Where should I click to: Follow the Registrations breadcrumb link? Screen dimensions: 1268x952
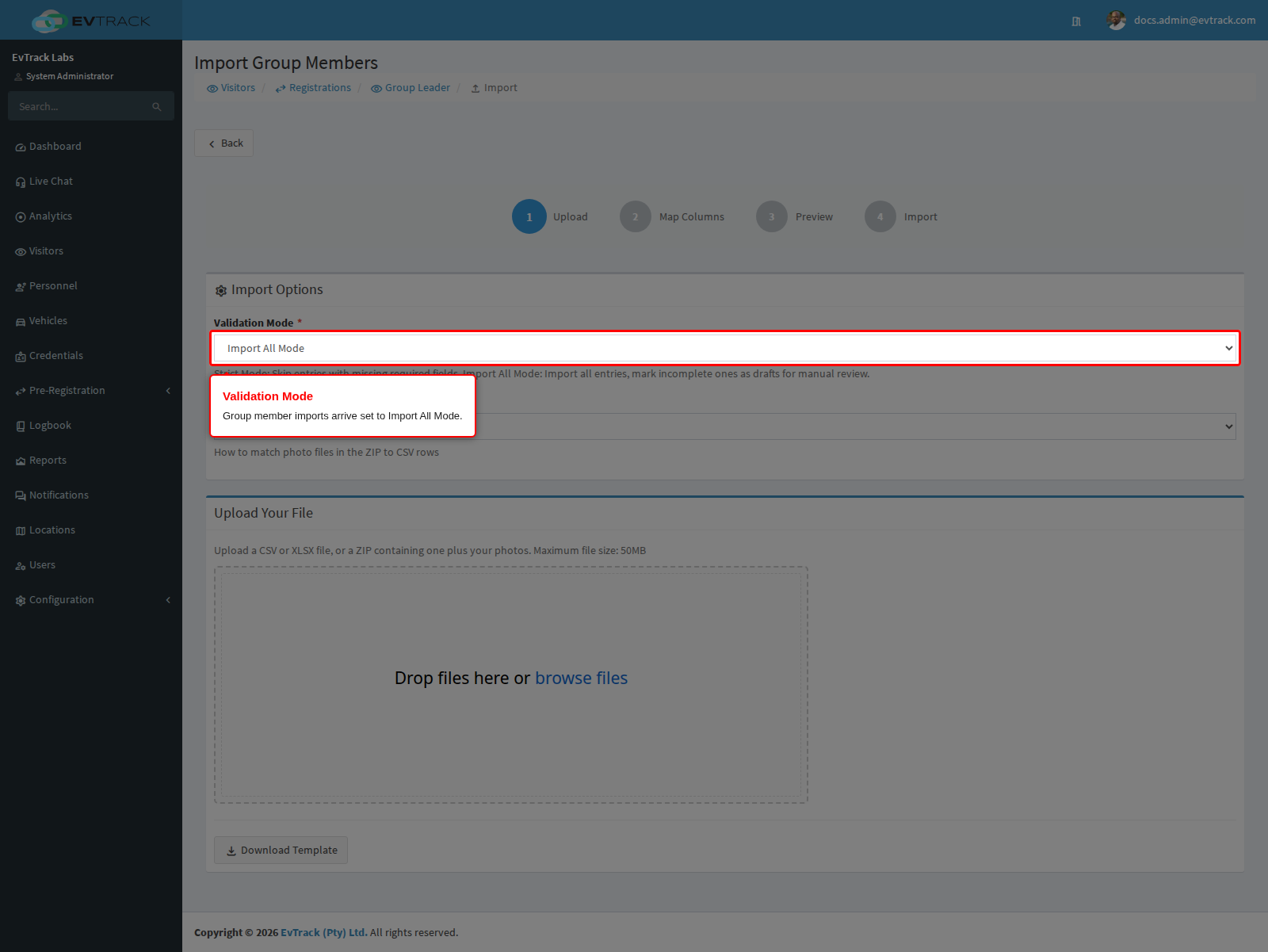click(313, 88)
